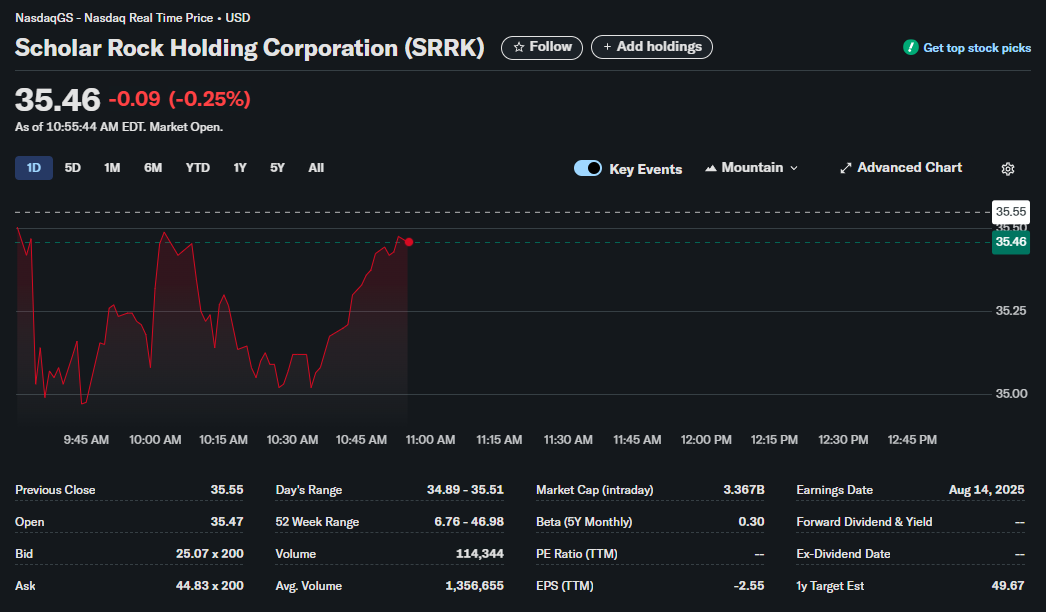Click the Earnings Date label
This screenshot has height=612, width=1046.
(835, 490)
